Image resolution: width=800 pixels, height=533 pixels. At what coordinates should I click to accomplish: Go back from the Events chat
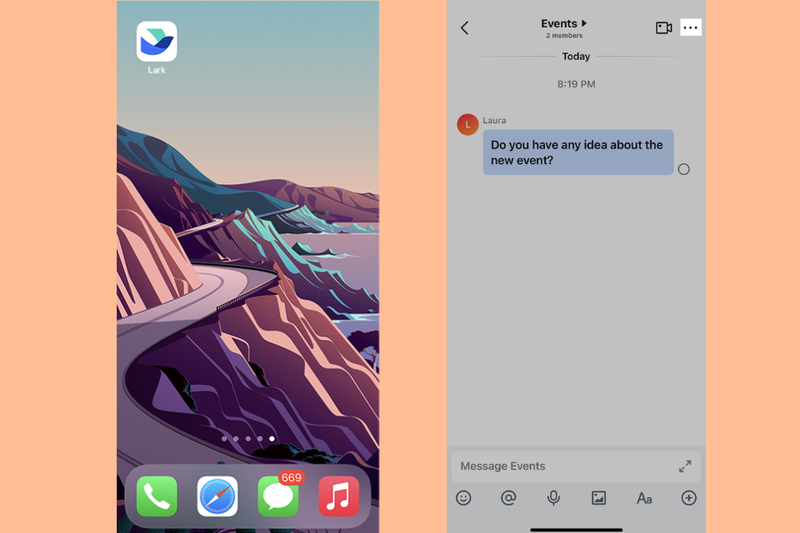pyautogui.click(x=464, y=28)
